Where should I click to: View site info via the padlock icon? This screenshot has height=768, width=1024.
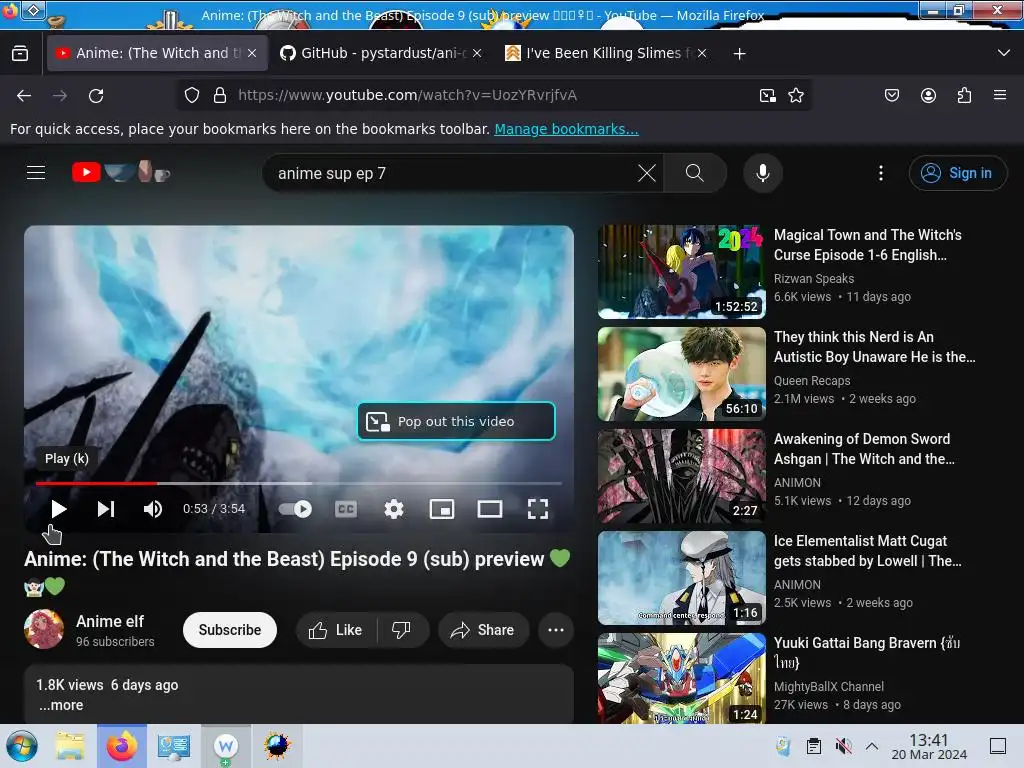point(220,95)
